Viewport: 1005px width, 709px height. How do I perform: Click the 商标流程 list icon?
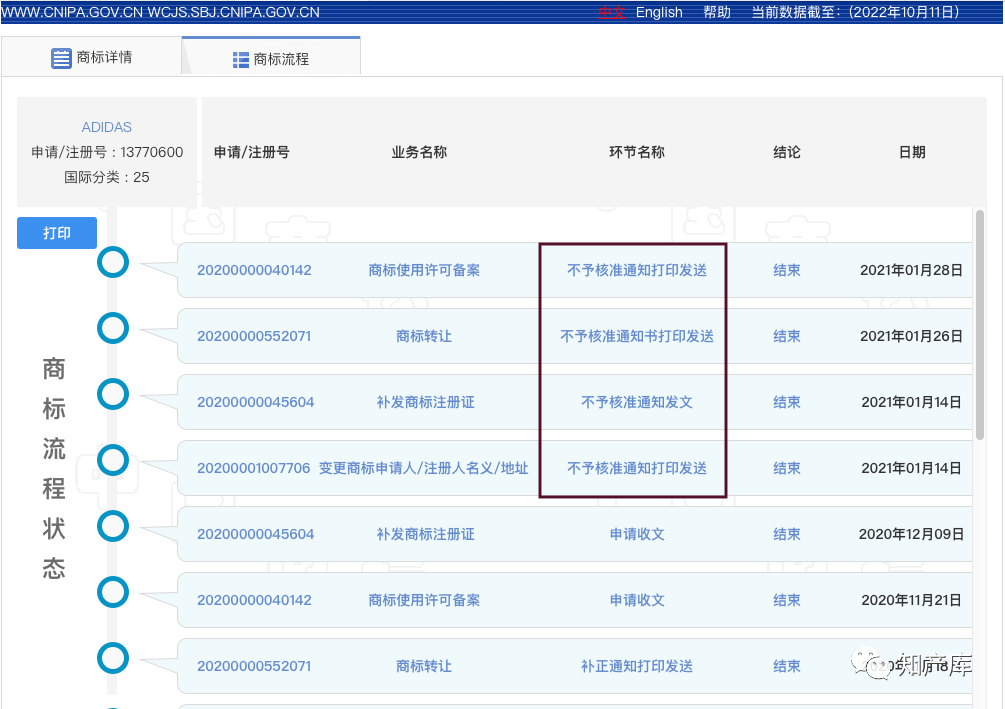pyautogui.click(x=241, y=60)
